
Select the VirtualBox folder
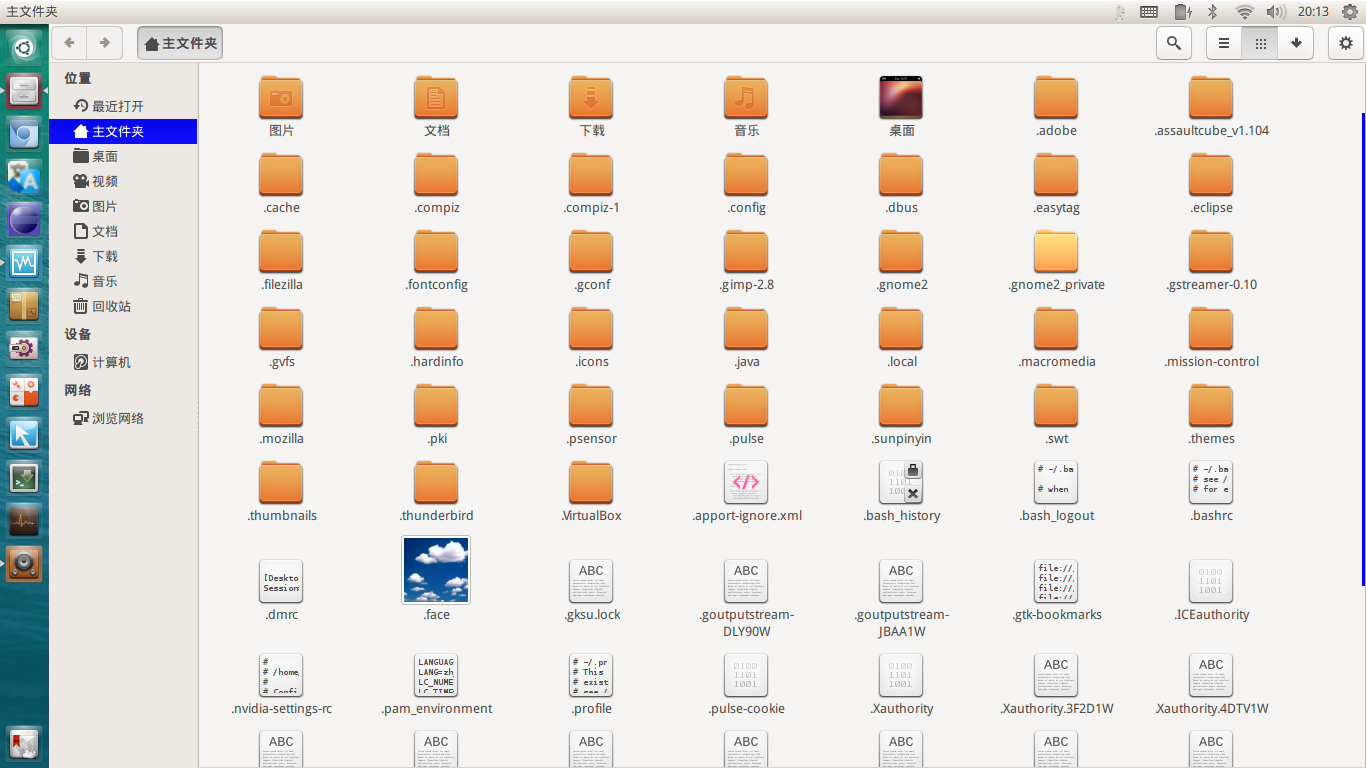point(591,483)
